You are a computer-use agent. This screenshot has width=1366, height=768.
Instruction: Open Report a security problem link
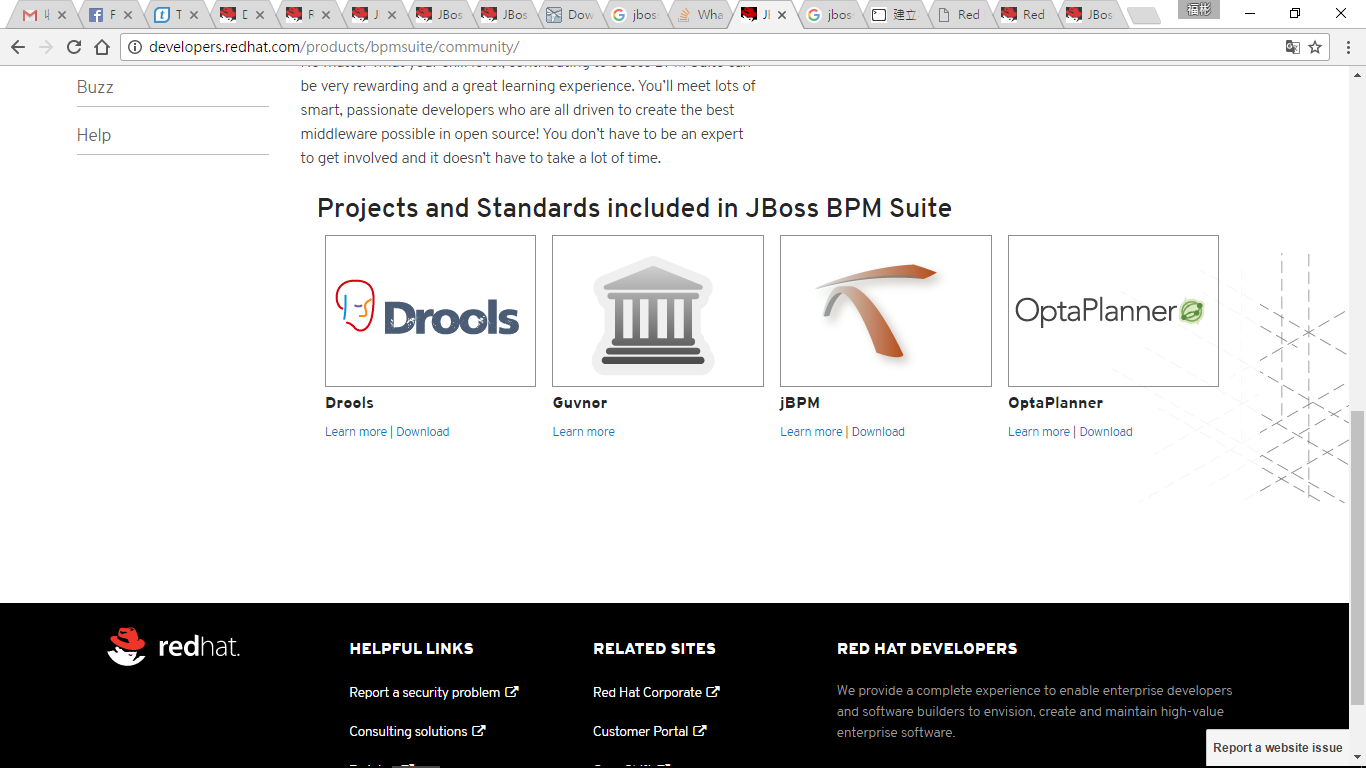click(425, 692)
